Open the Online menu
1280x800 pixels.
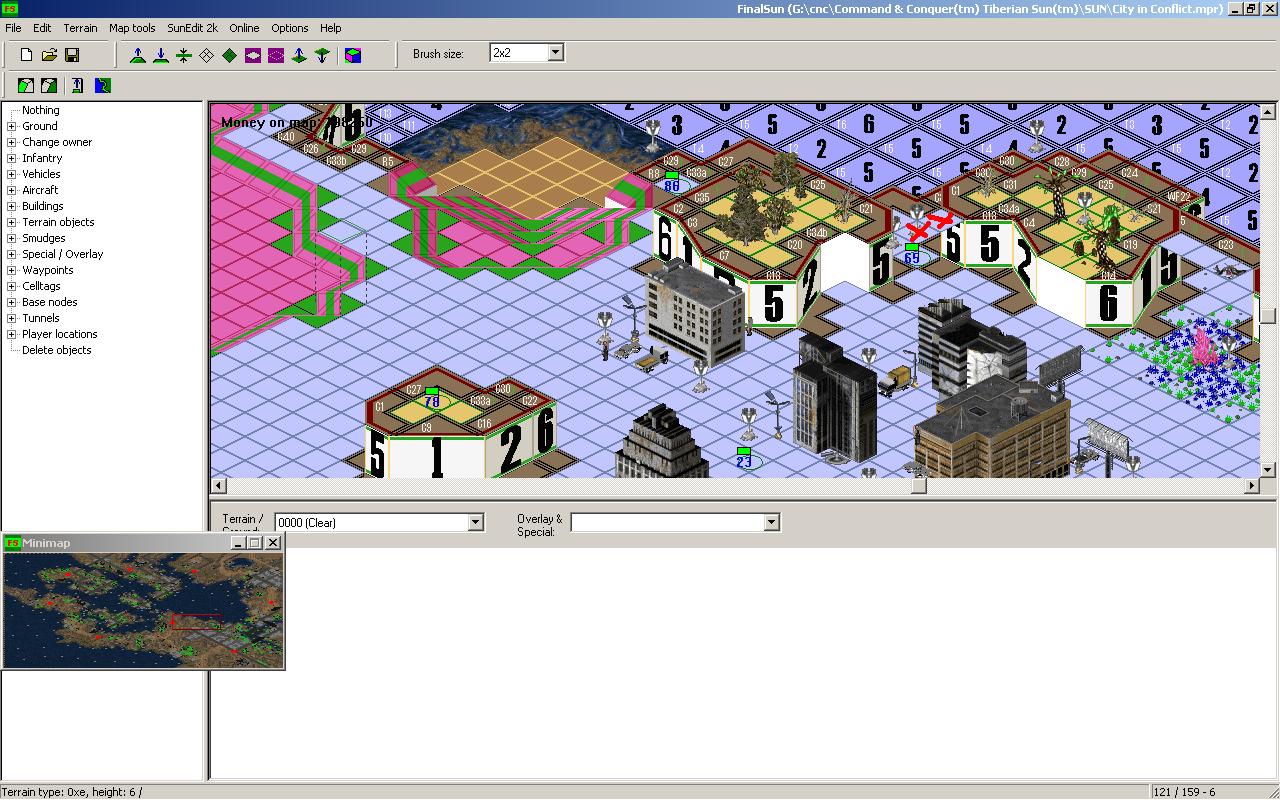pos(244,28)
